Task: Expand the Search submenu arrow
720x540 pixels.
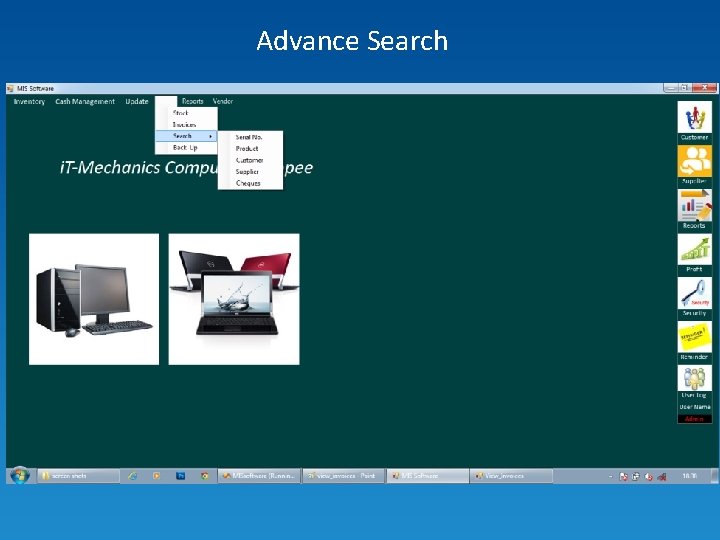Action: click(x=210, y=136)
